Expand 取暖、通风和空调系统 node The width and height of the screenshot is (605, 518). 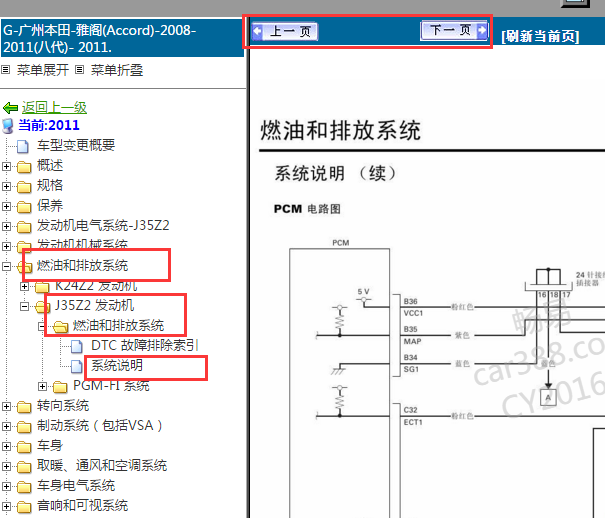(x=6, y=466)
